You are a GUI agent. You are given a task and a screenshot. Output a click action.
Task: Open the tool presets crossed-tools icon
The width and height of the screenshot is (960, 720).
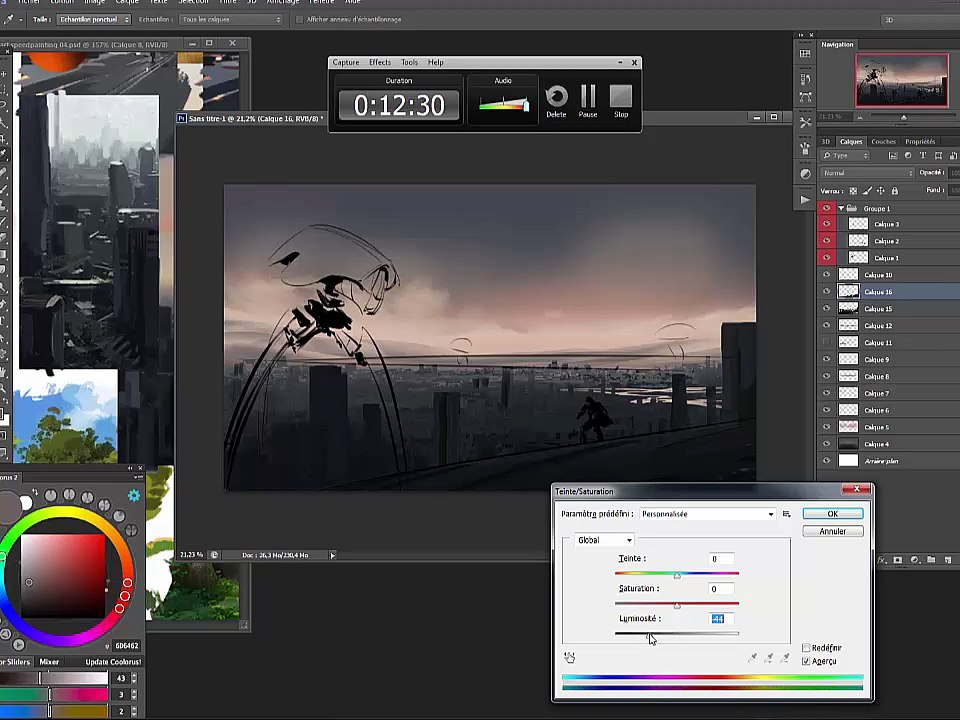[805, 122]
